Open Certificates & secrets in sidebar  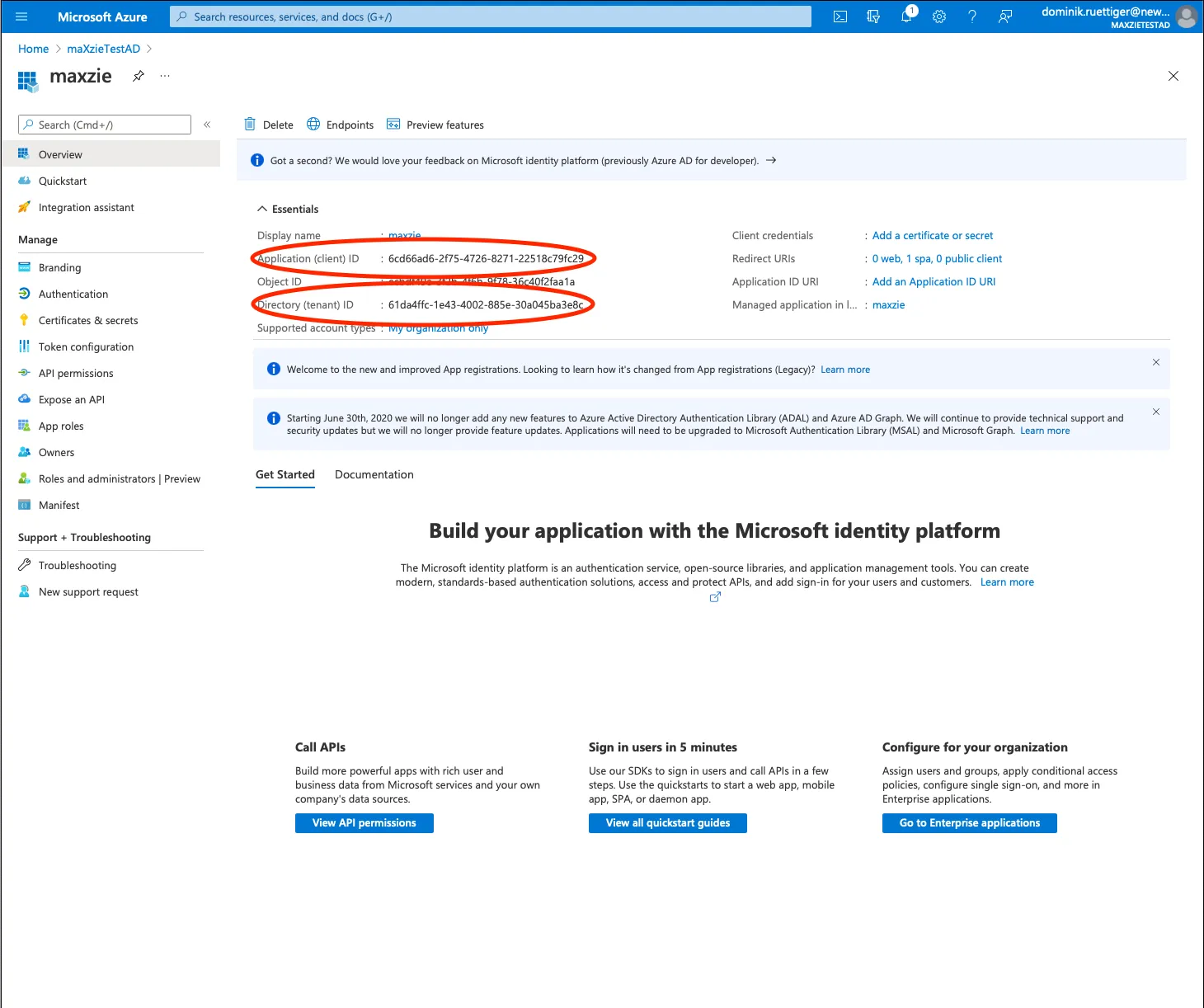(x=87, y=320)
